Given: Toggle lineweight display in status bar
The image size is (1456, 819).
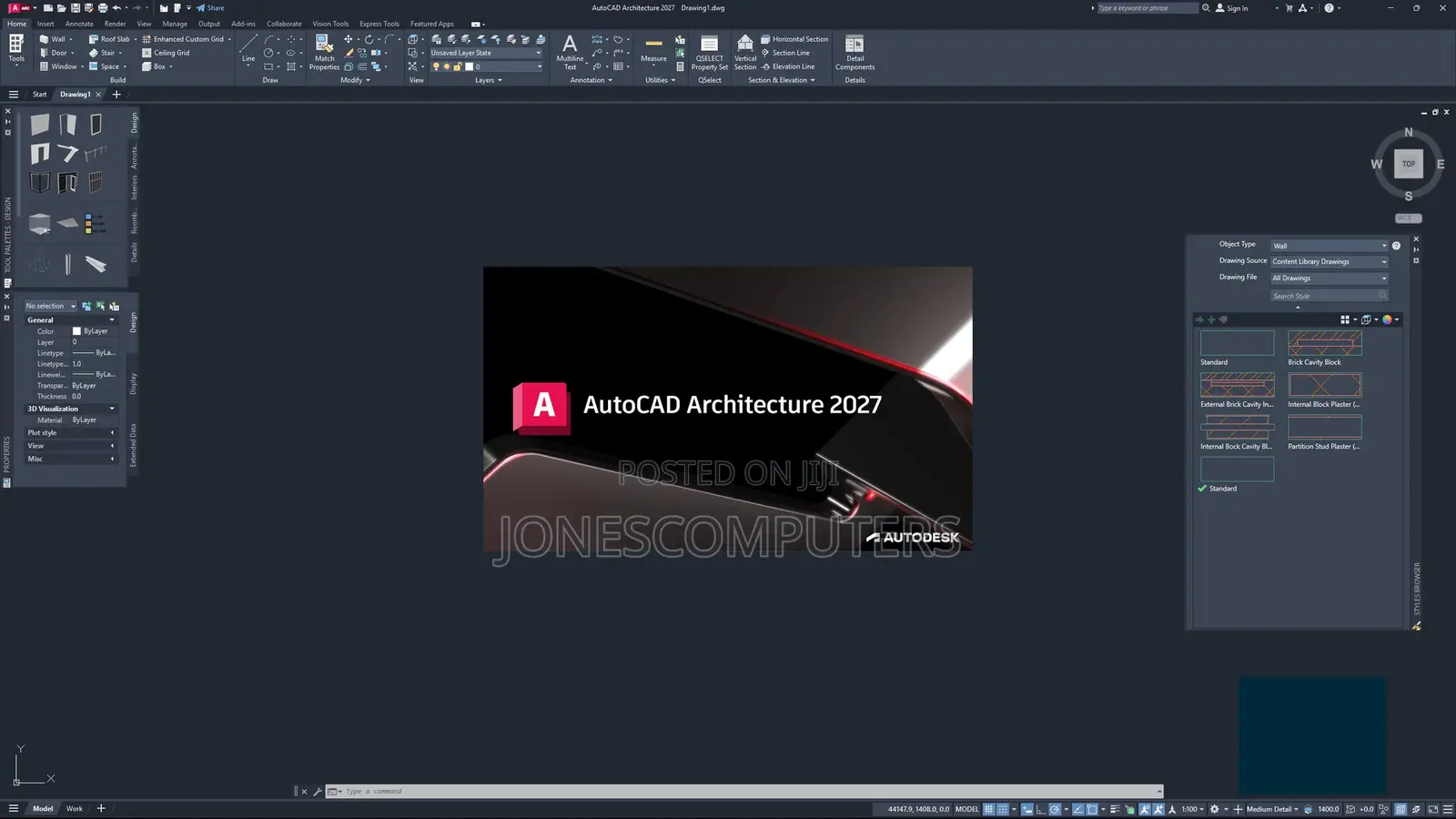Looking at the screenshot, I should click(1115, 809).
